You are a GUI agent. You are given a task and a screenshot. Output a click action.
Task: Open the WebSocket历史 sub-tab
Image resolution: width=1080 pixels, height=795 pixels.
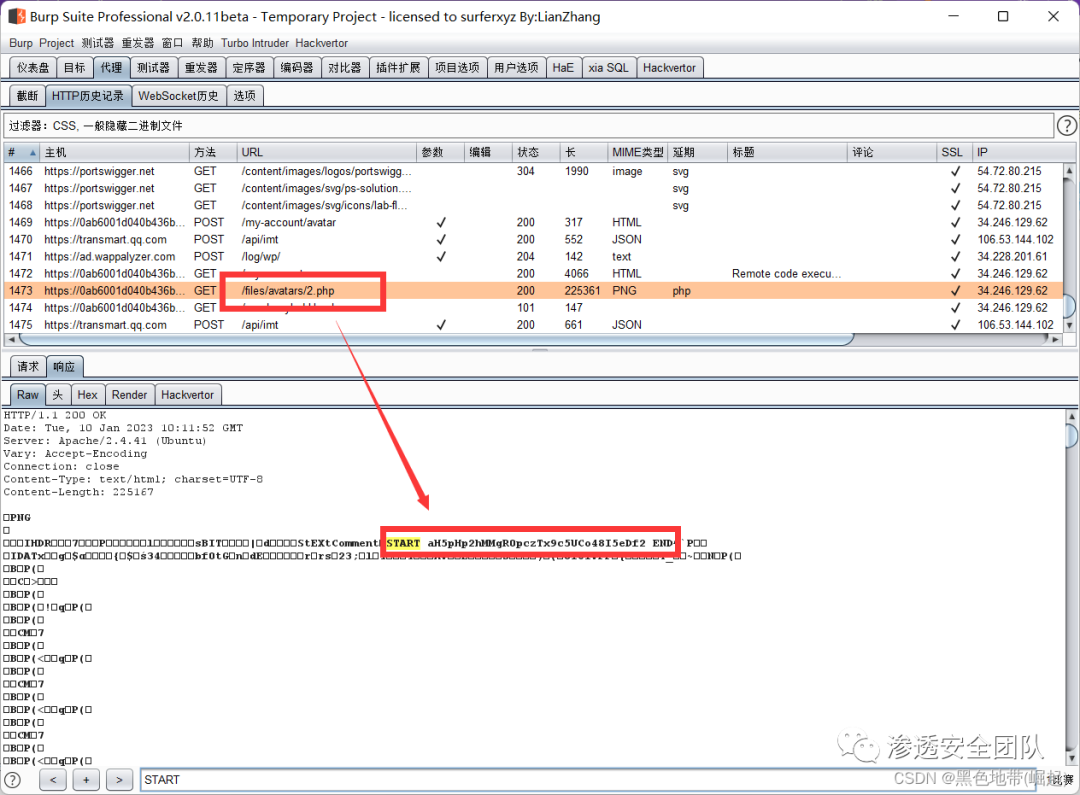pyautogui.click(x=178, y=96)
